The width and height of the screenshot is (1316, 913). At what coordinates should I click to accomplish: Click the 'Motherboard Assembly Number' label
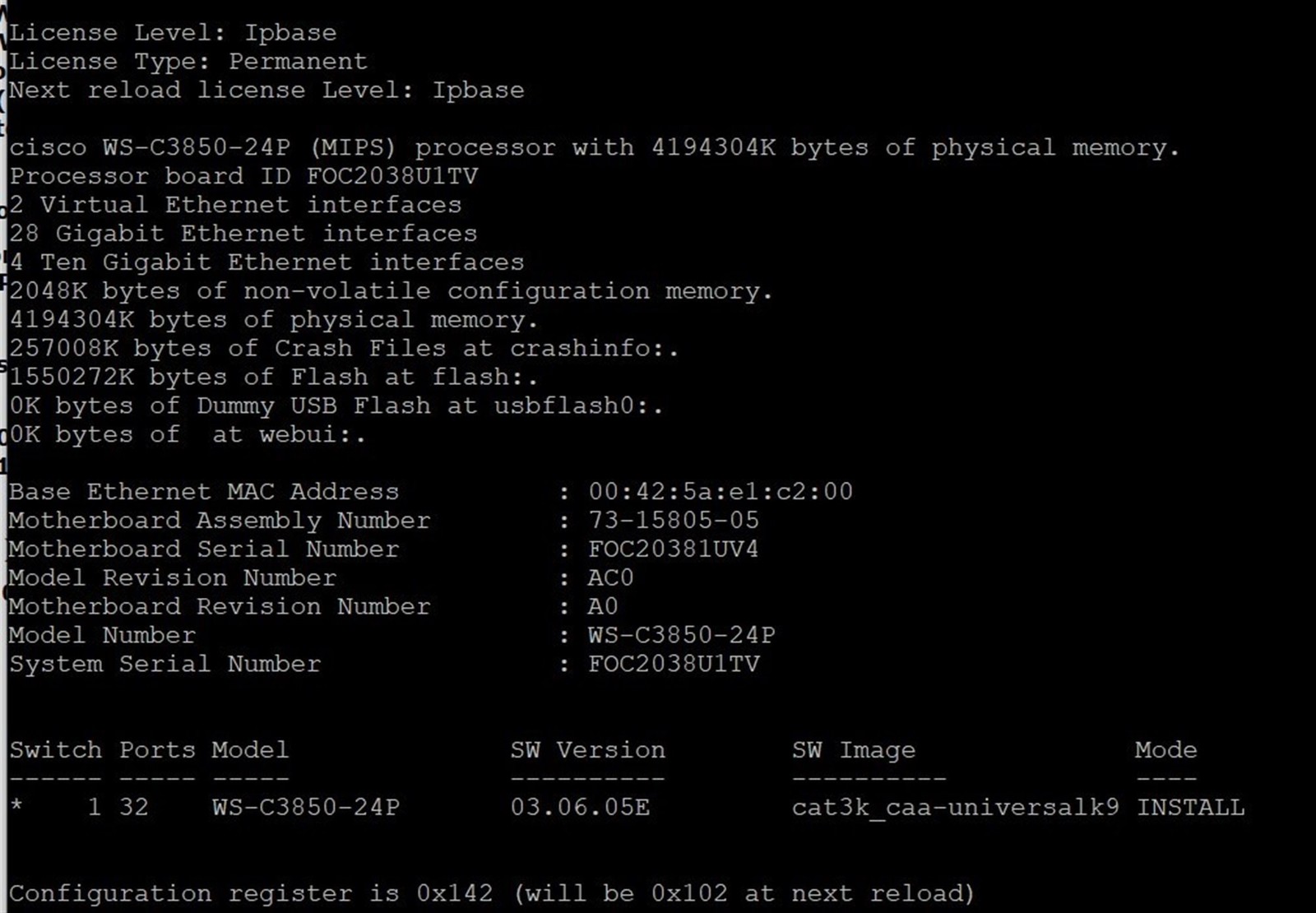[x=220, y=521]
